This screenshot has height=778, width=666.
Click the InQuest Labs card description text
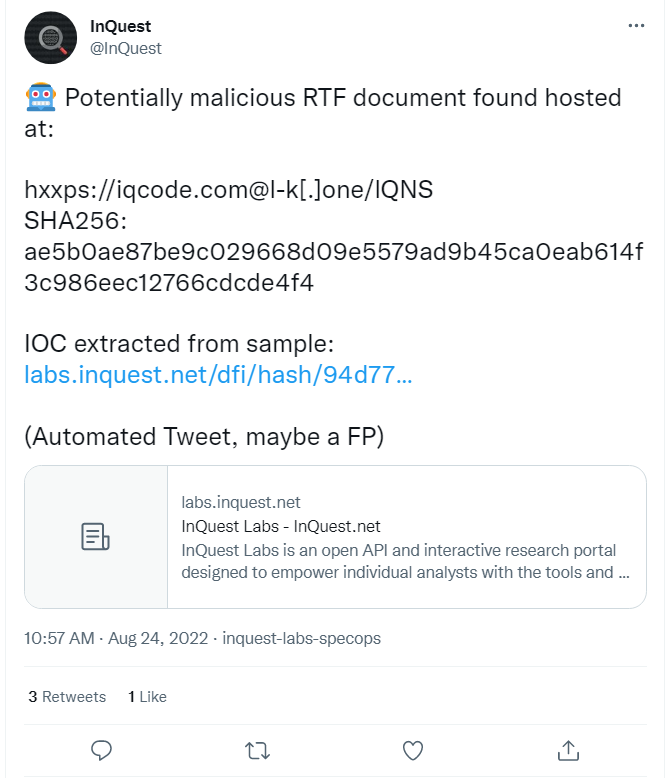click(x=405, y=561)
